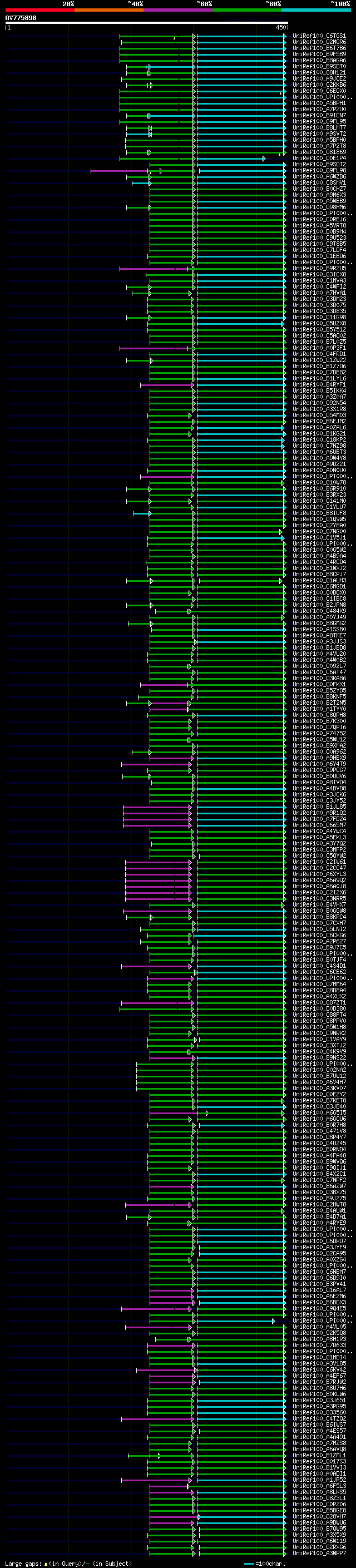Click the UniRef100_C9U523 label
The image size is (356, 1568).
(319, 238)
